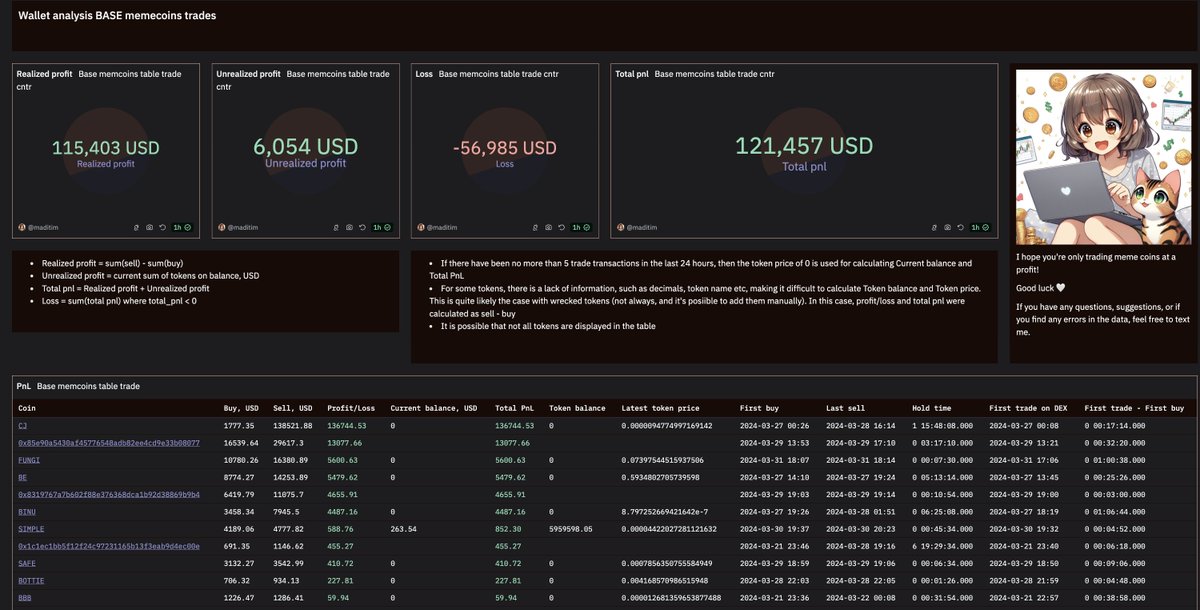Open @maditim profile on Total pnl card

point(640,227)
